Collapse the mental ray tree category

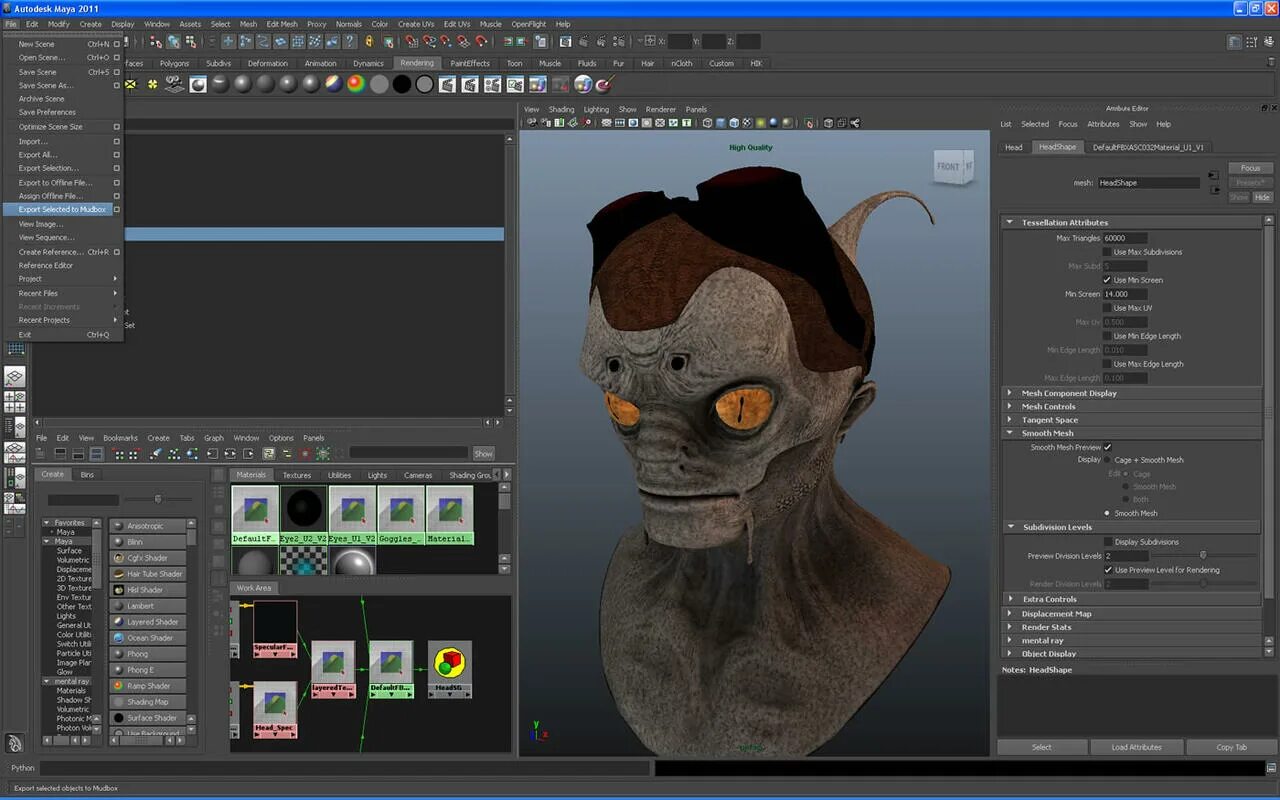pos(46,682)
